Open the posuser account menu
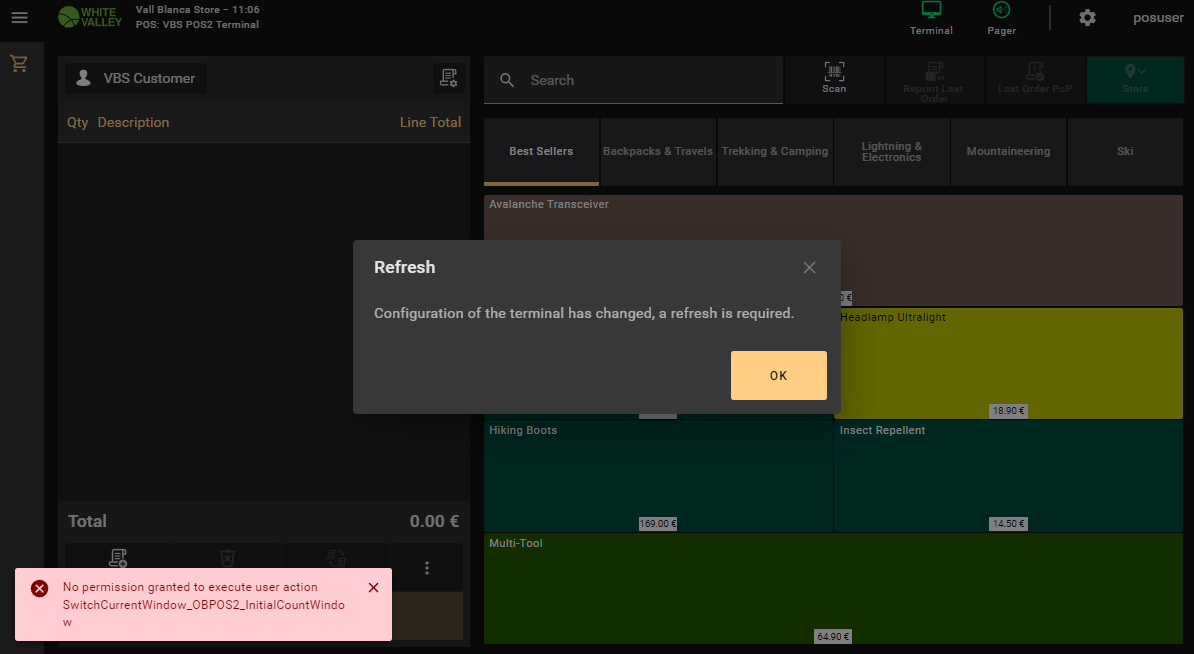Image resolution: width=1194 pixels, height=654 pixels. click(1158, 18)
